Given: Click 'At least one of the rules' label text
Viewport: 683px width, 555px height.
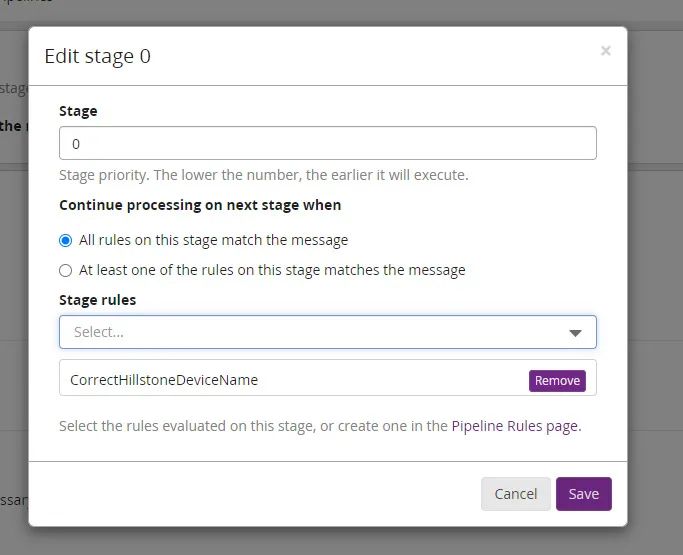Looking at the screenshot, I should tap(272, 270).
